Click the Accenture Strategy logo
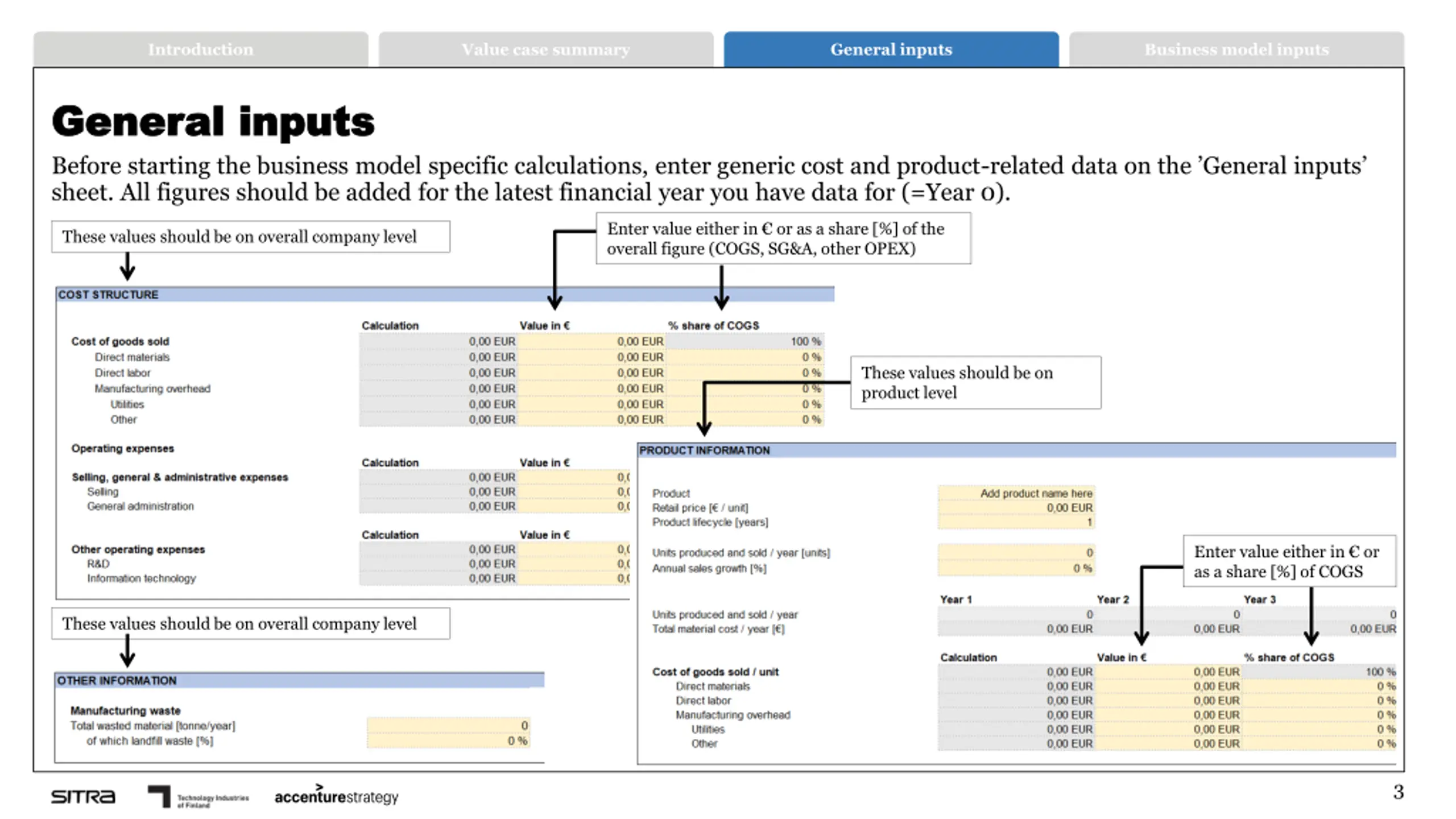Image resolution: width=1456 pixels, height=819 pixels. click(x=336, y=796)
